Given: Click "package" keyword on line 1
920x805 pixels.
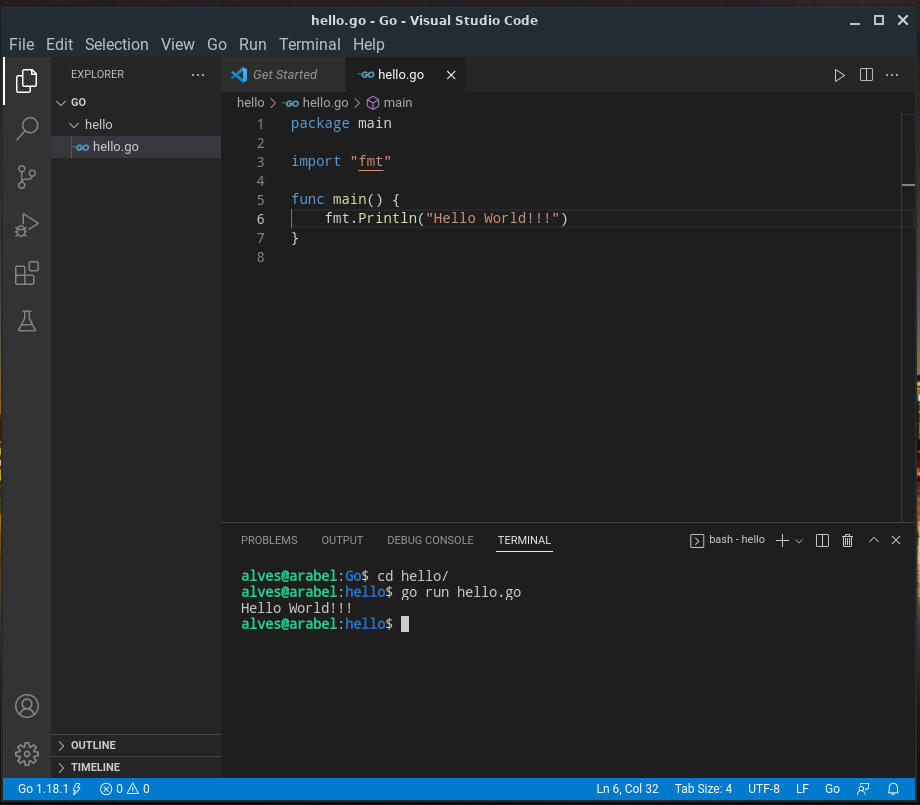Looking at the screenshot, I should click(x=320, y=124).
